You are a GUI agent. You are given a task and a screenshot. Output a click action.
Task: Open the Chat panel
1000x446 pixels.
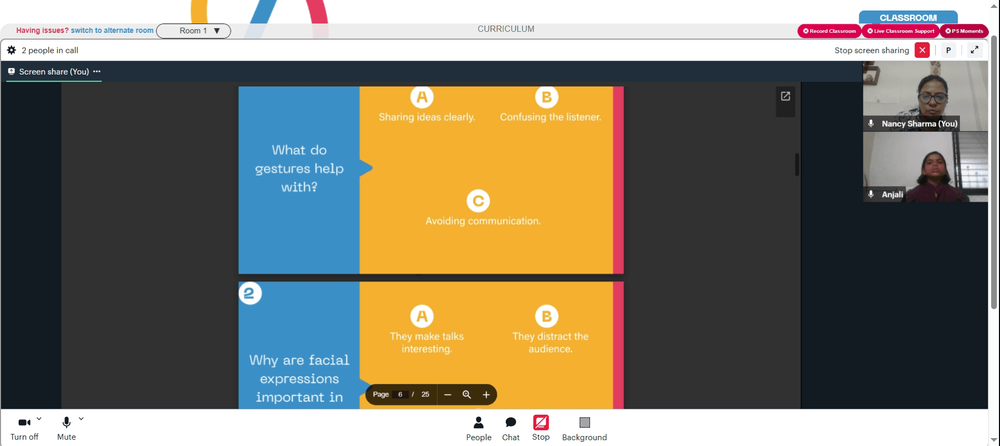[x=510, y=428]
